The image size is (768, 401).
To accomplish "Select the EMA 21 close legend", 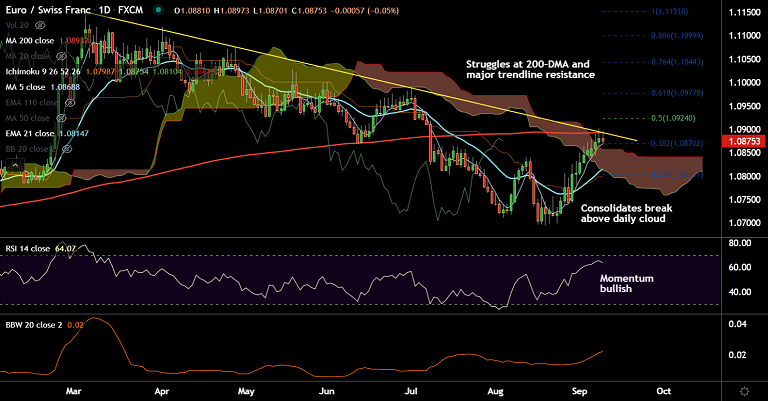I will pyautogui.click(x=30, y=133).
